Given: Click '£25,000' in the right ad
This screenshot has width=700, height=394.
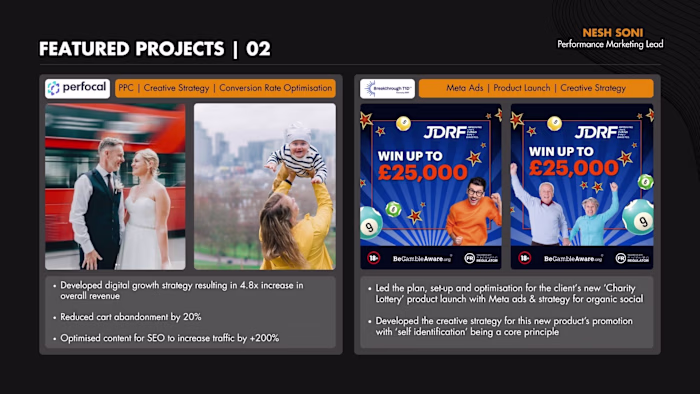Looking at the screenshot, I should click(574, 168).
